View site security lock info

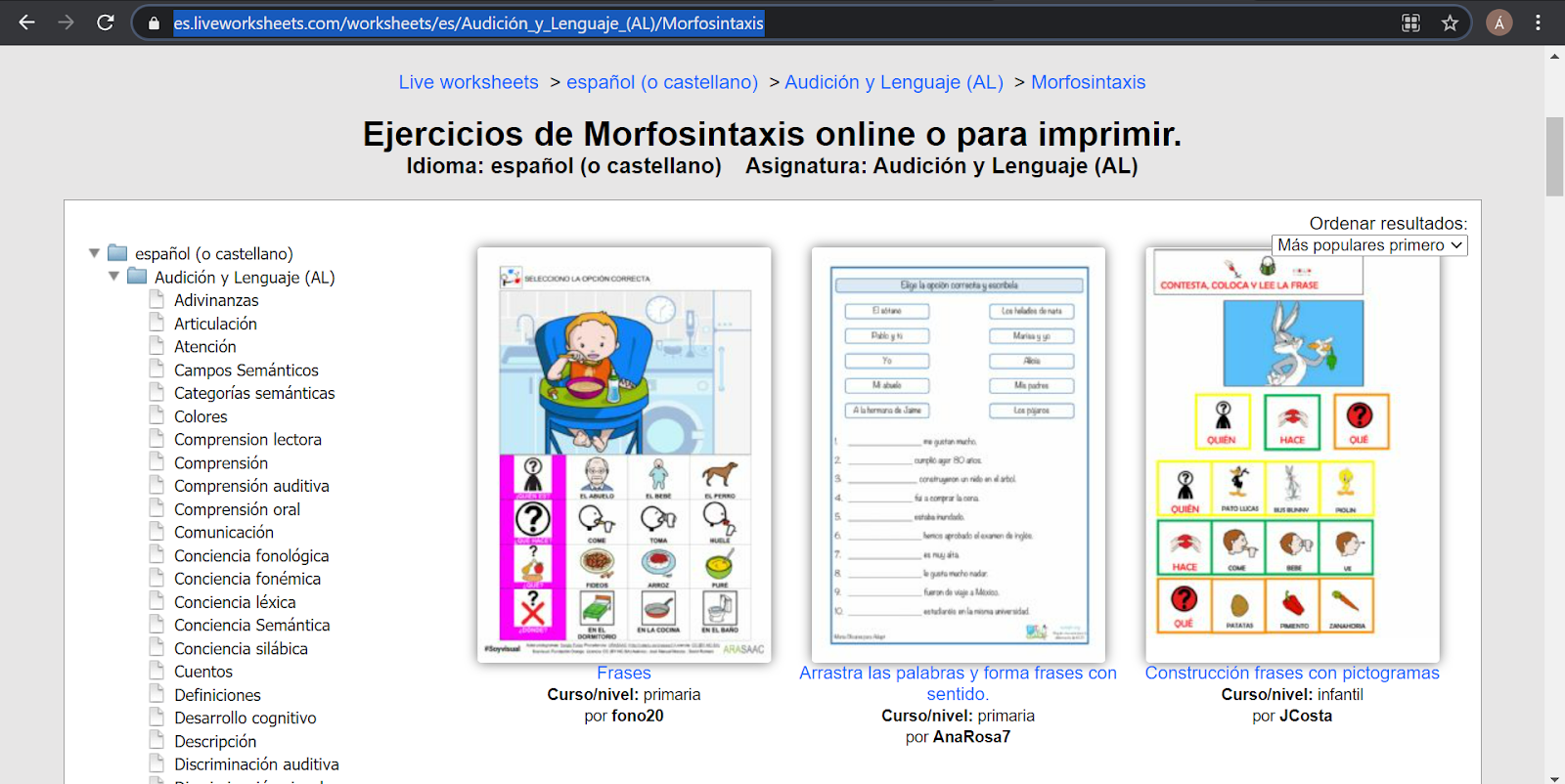click(154, 22)
